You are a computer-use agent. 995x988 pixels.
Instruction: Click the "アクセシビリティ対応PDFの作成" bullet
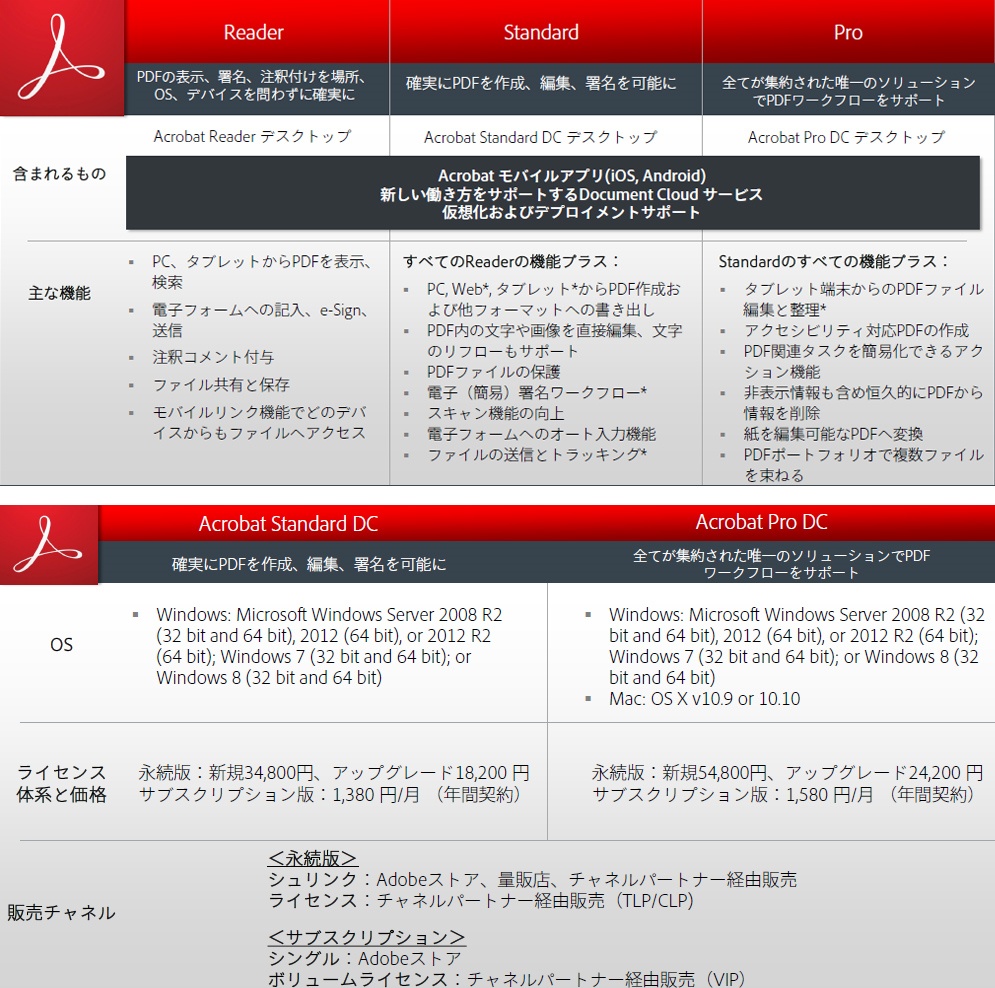coord(857,331)
